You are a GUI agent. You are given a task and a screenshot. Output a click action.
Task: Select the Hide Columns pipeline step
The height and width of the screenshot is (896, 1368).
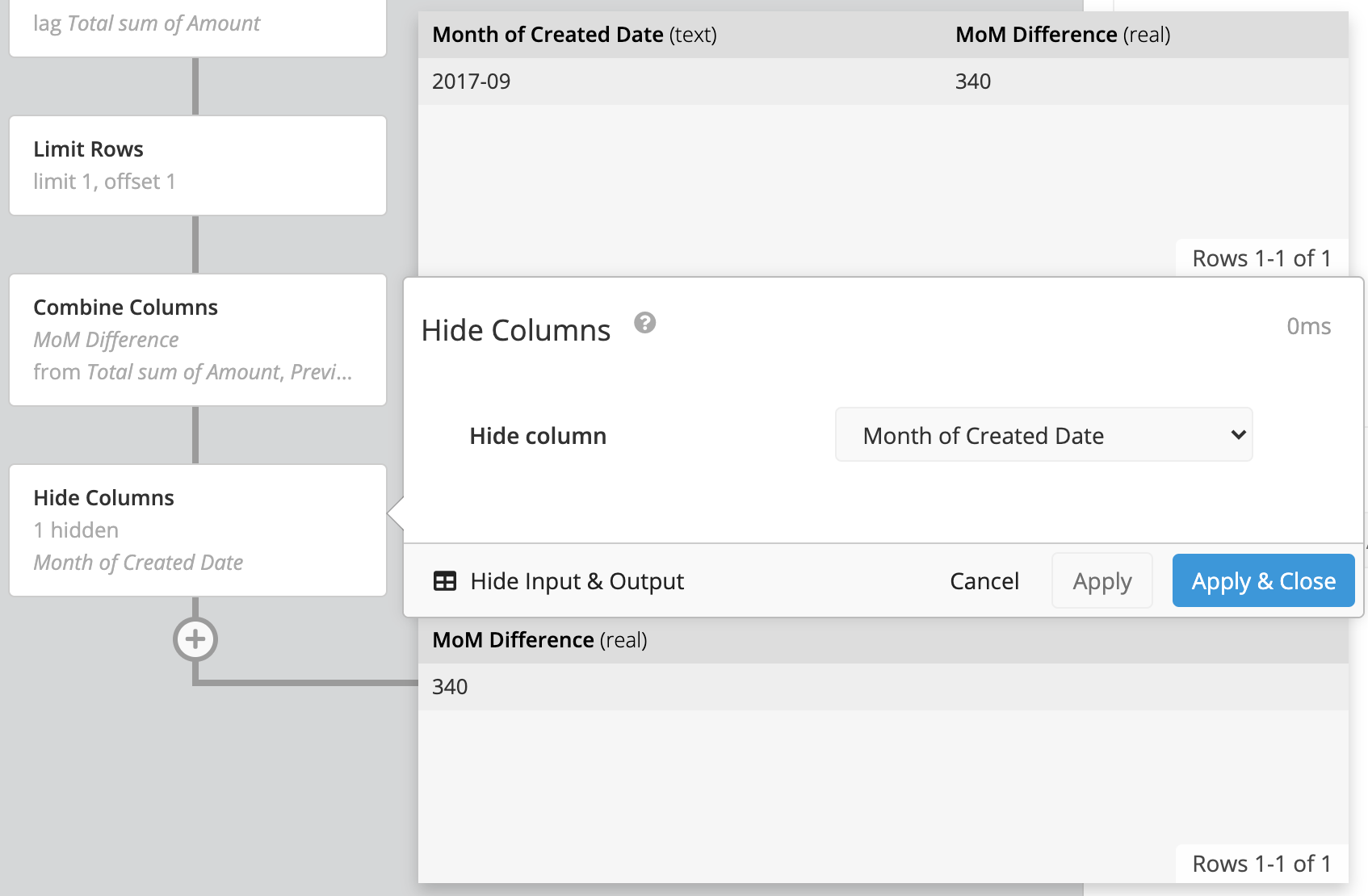pyautogui.click(x=198, y=530)
